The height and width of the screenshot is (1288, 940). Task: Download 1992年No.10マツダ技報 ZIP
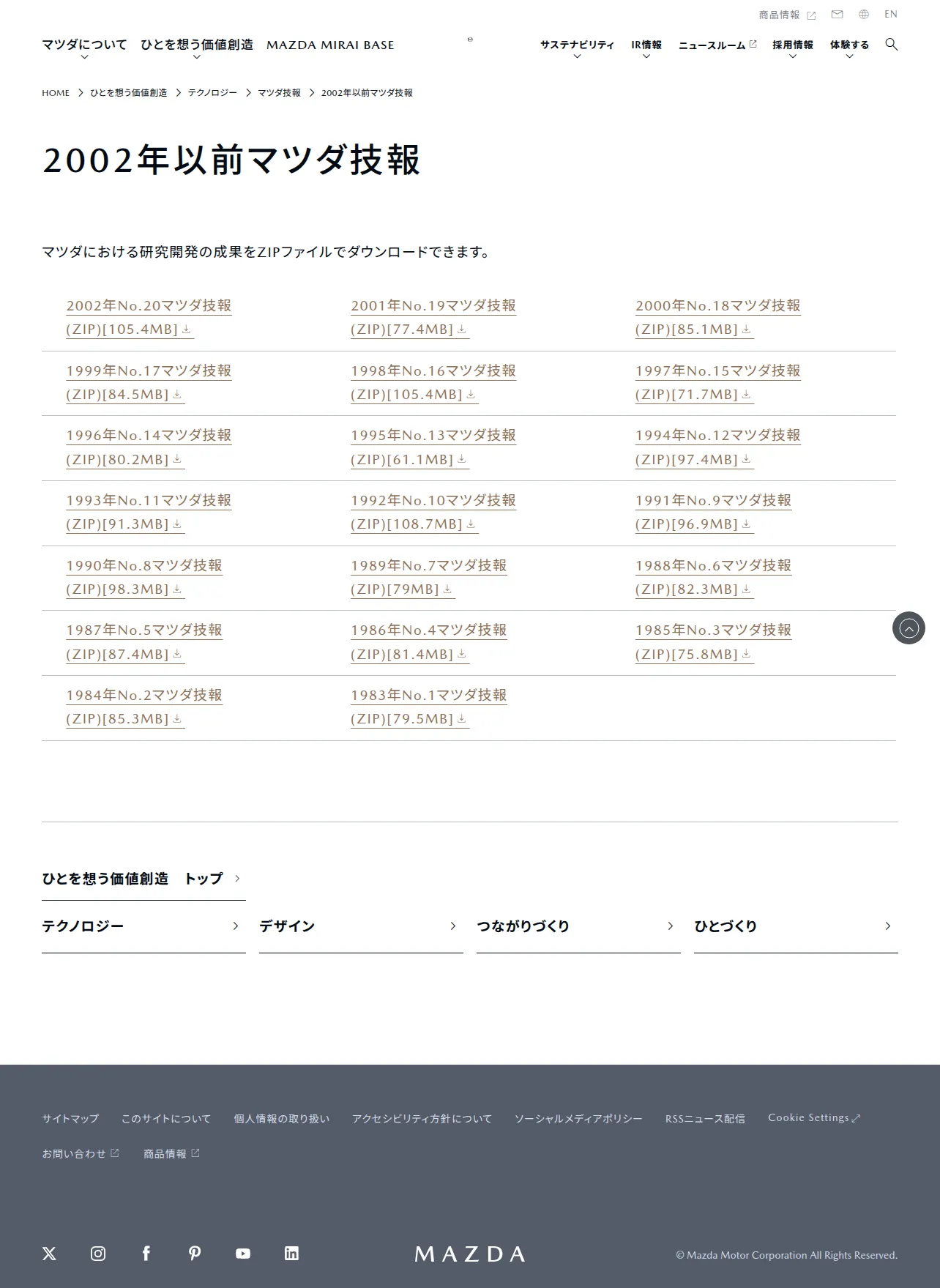433,513
